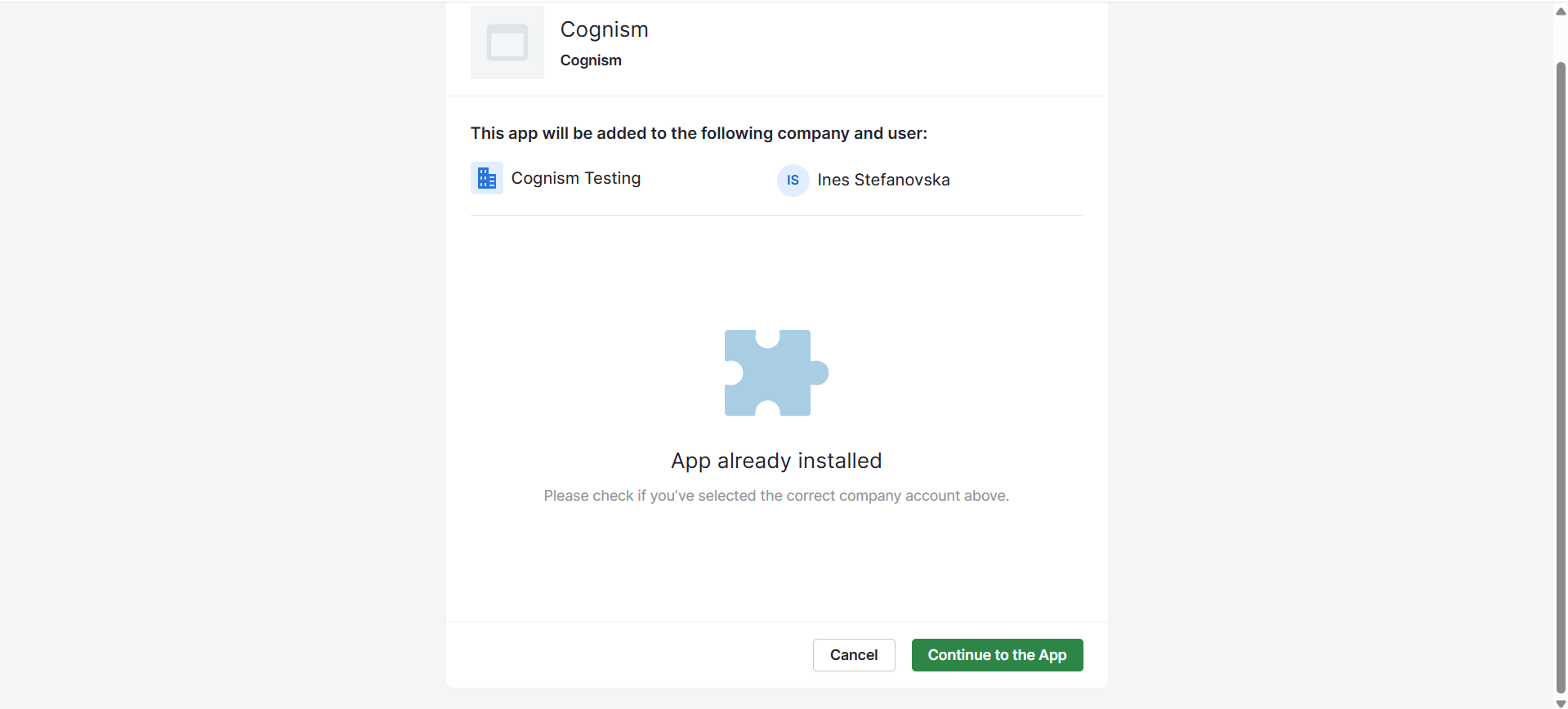Screen dimensions: 1568x709
Task: Click the 'Please check' hint message
Action: tap(776, 496)
